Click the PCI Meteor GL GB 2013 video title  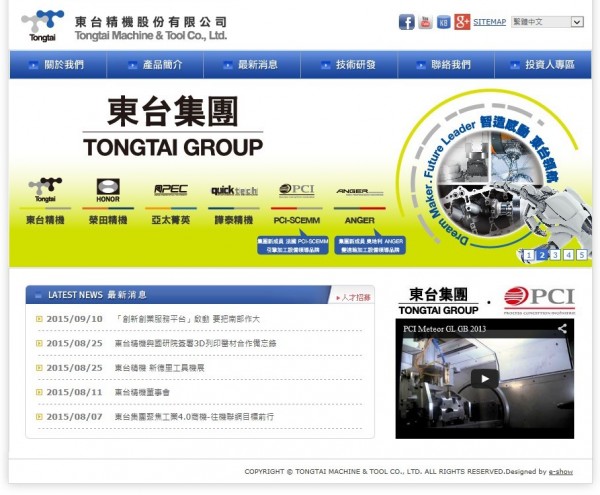pyautogui.click(x=444, y=329)
